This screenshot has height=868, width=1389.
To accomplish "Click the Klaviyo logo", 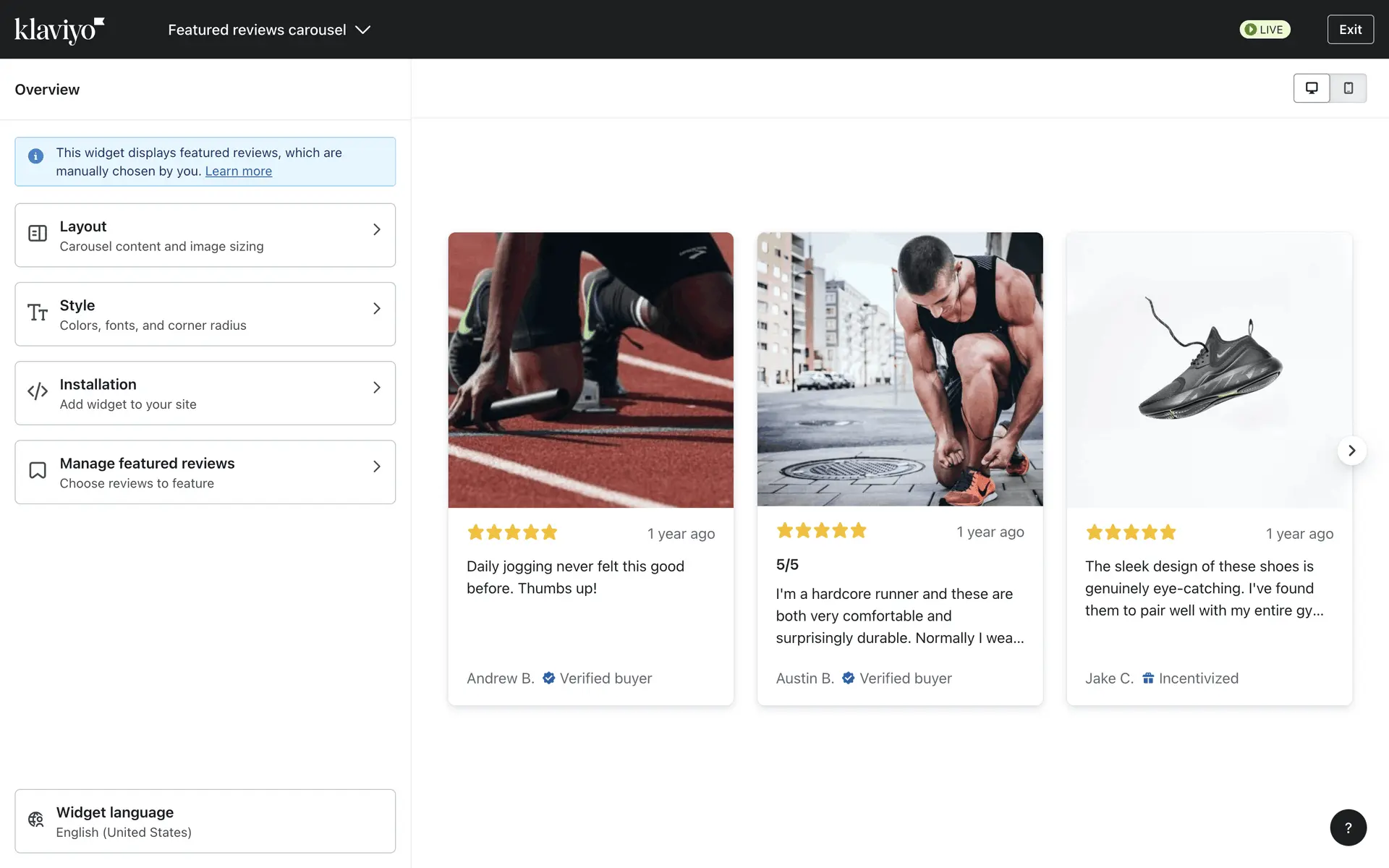I will [59, 30].
